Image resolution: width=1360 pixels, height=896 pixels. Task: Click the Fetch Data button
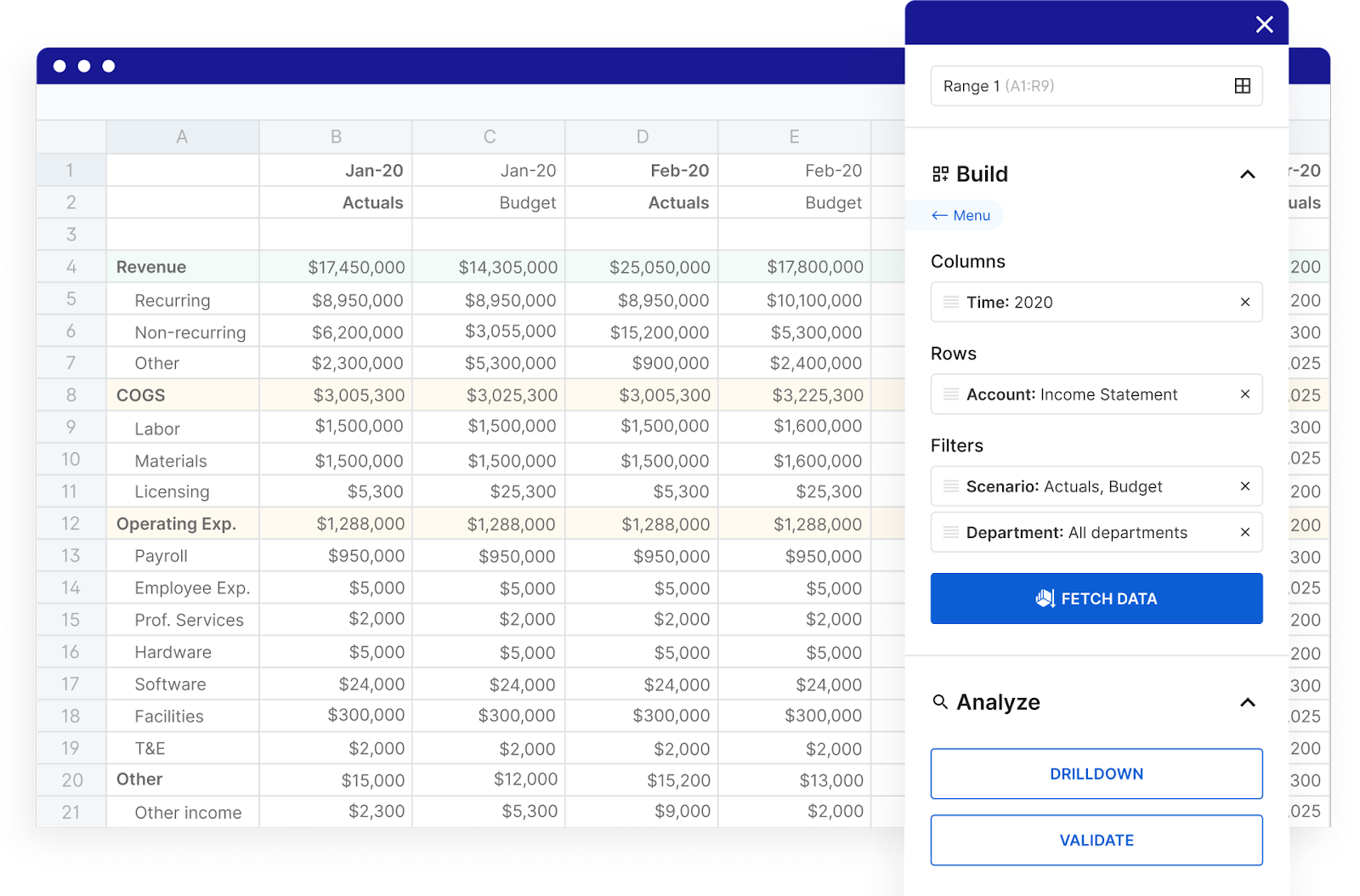tap(1096, 598)
